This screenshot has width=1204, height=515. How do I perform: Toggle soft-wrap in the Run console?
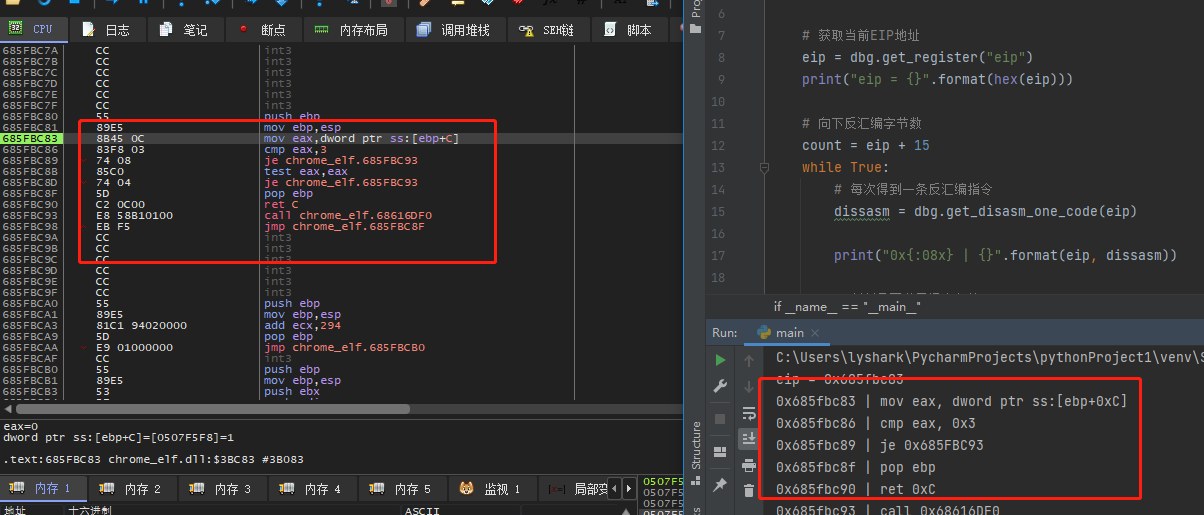748,412
